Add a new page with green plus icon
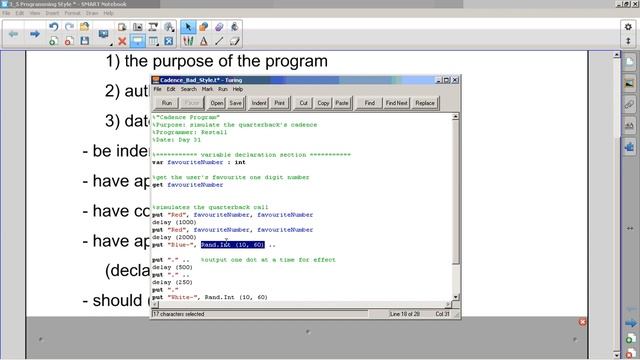Screen dimensions: 640x360 [x=53, y=41]
